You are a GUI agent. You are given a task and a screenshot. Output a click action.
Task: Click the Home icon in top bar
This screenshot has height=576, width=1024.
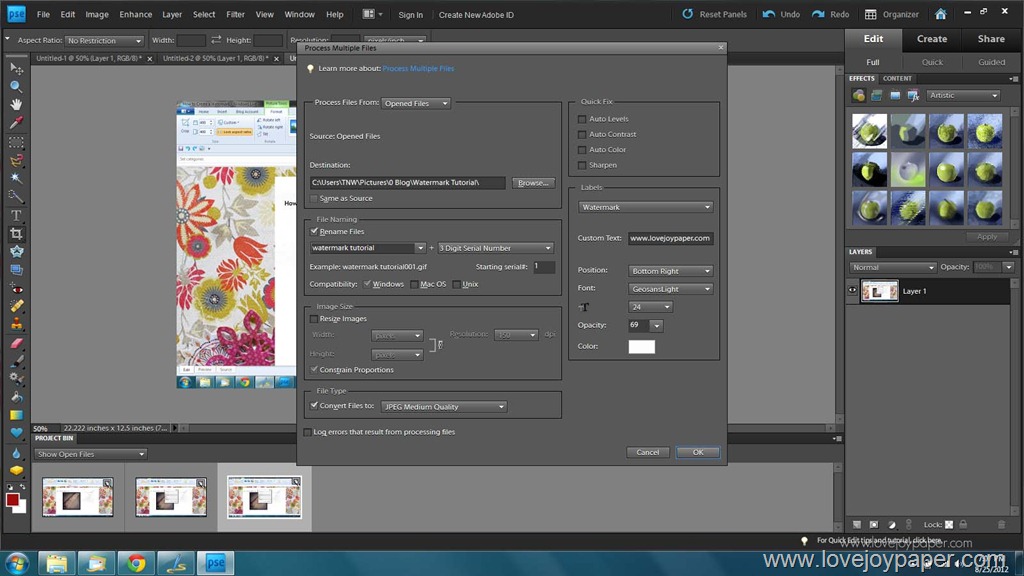click(940, 14)
